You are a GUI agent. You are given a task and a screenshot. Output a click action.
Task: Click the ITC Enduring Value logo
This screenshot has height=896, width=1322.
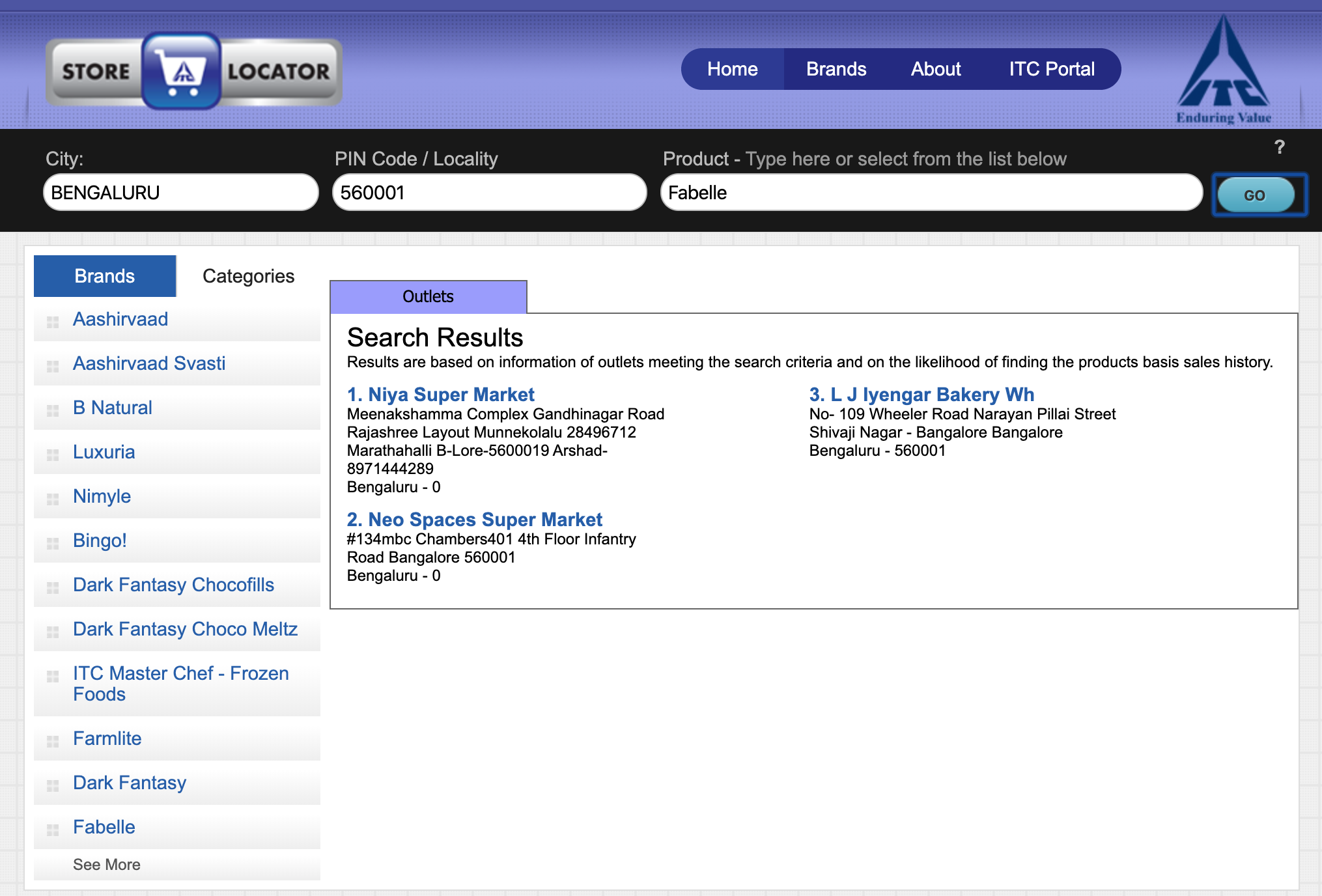coord(1223,70)
